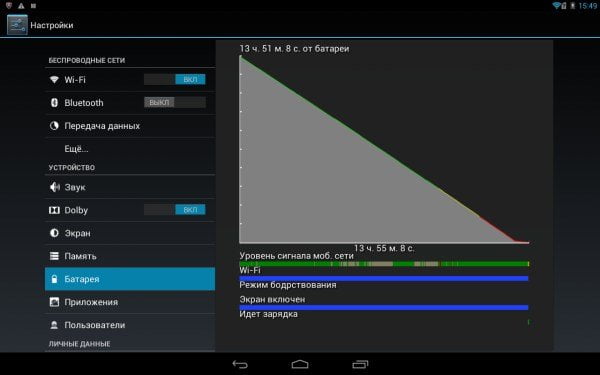600x375 pixels.
Task: Tap the blue Wi-Fi activity bar
Action: pos(384,279)
